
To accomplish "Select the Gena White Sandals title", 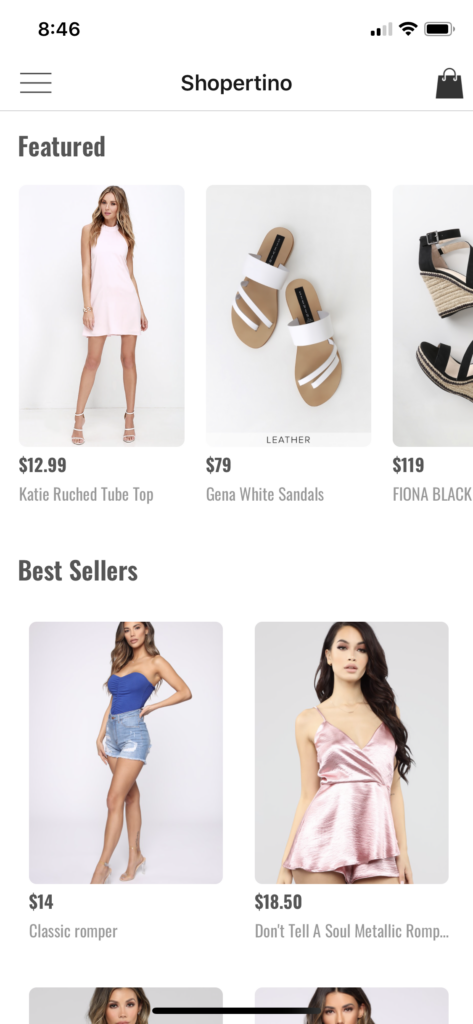I will pos(265,494).
